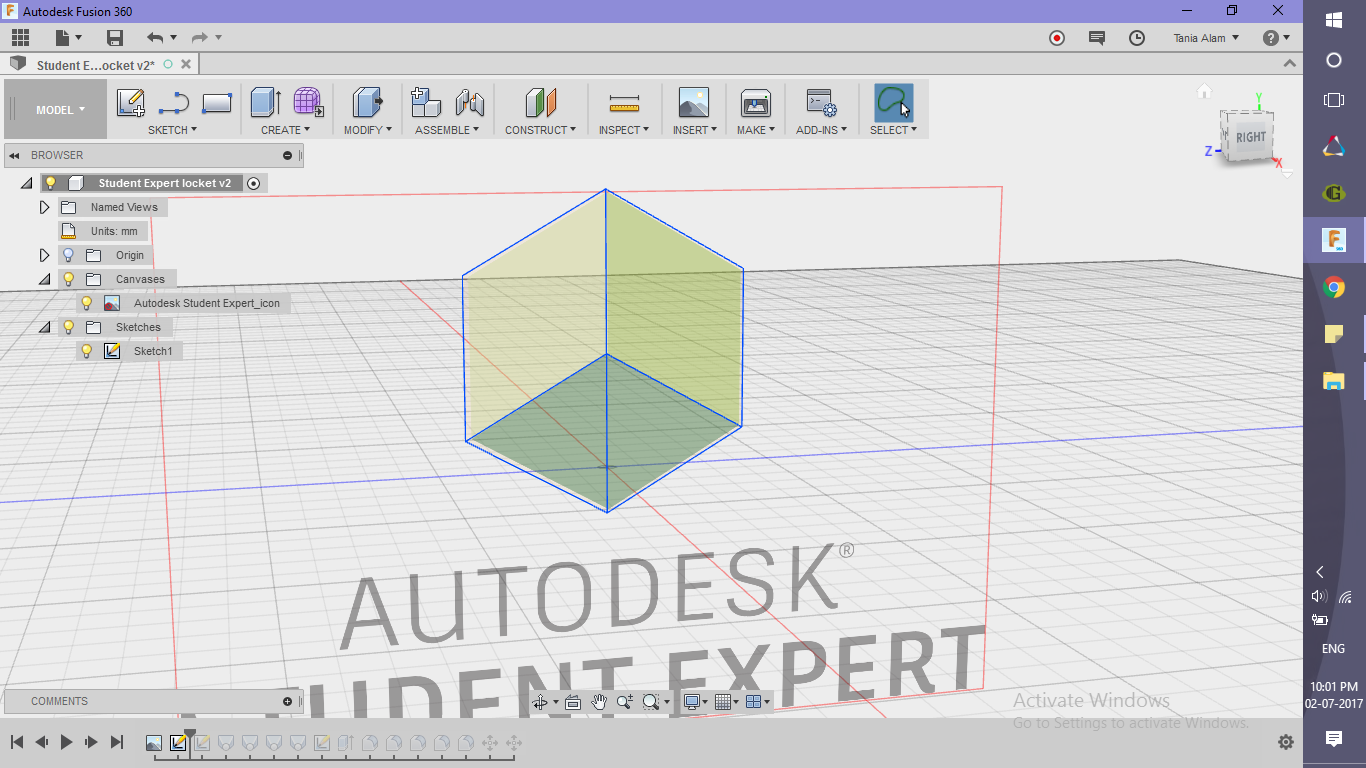The width and height of the screenshot is (1366, 768).
Task: Expand the Named Views folder
Action: point(44,207)
